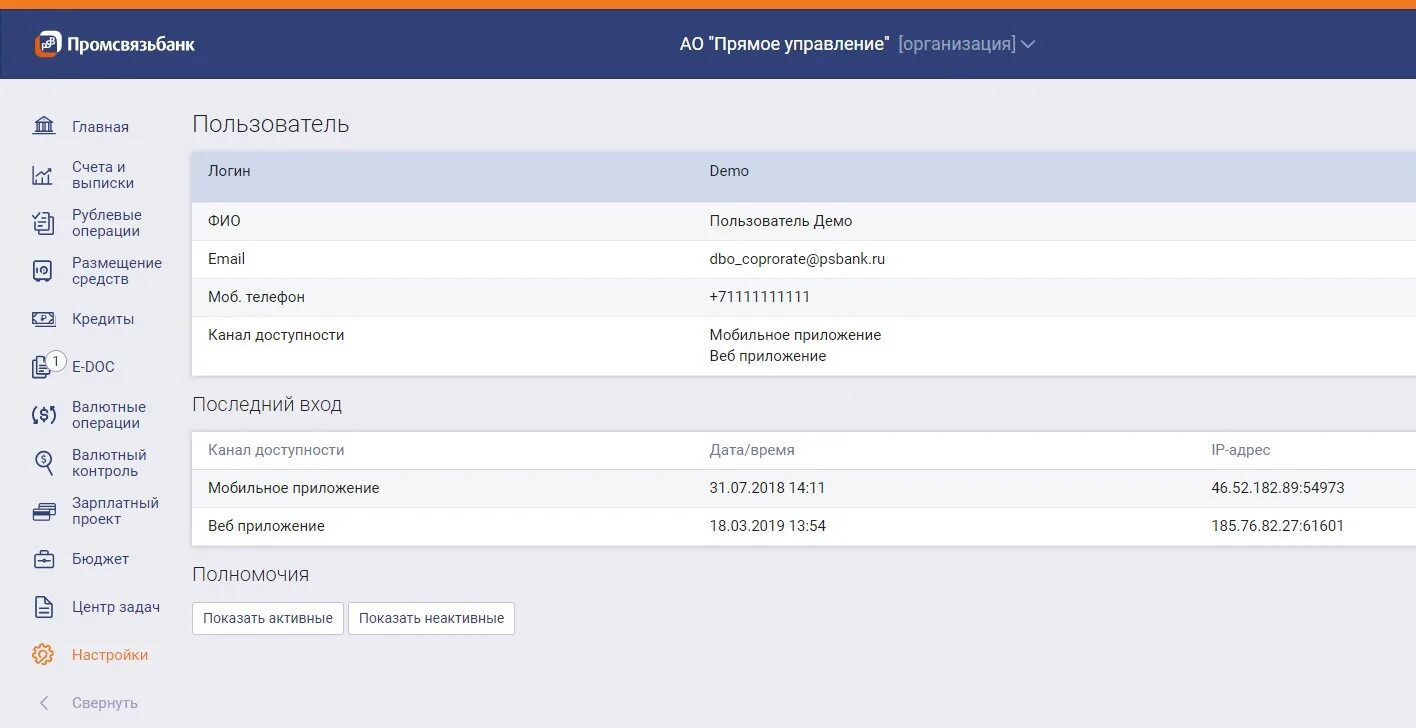The image size is (1416, 728).
Task: Open the organization dropdown chevron
Action: (1027, 44)
